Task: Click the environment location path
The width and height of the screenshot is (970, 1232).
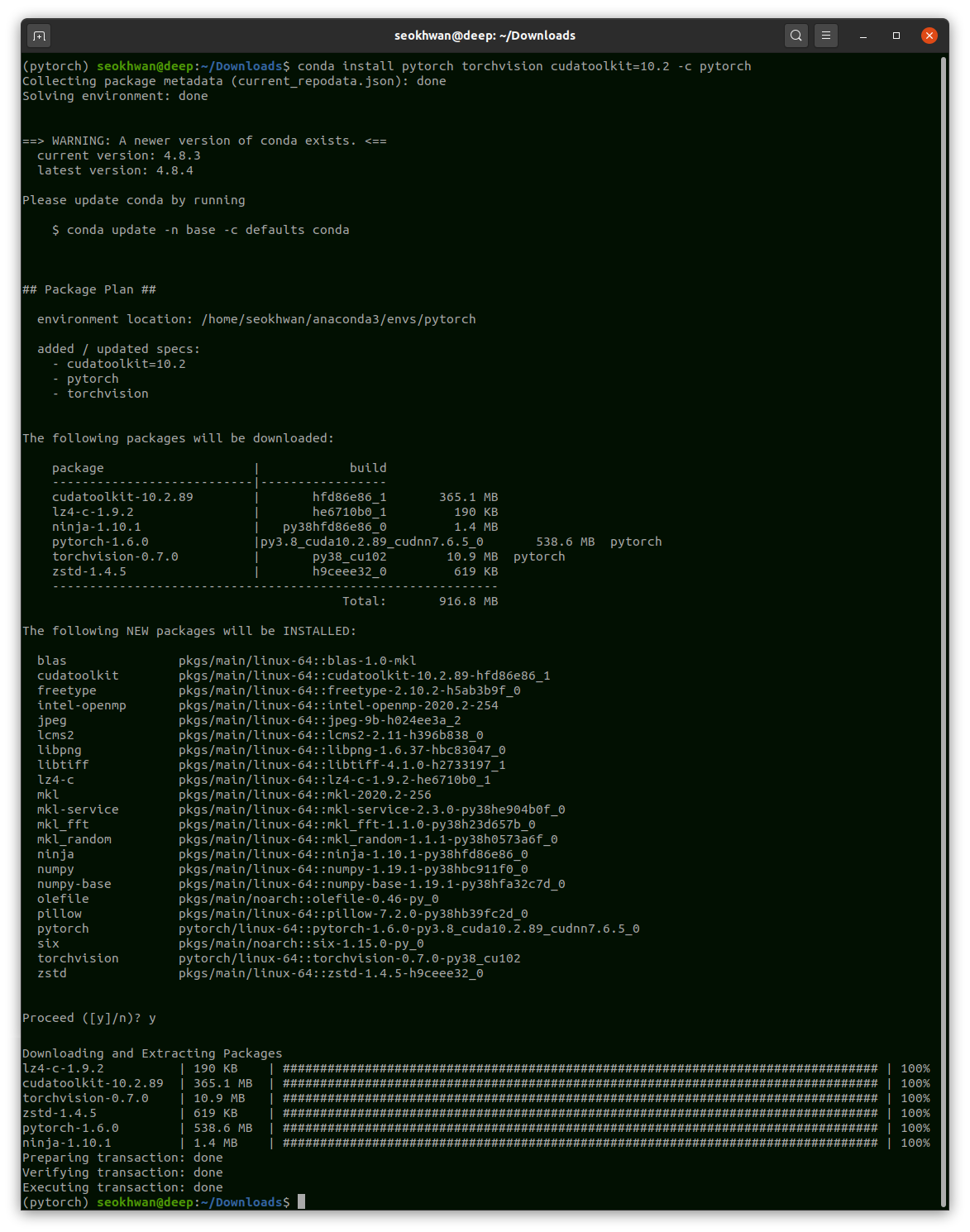Action: pyautogui.click(x=339, y=319)
